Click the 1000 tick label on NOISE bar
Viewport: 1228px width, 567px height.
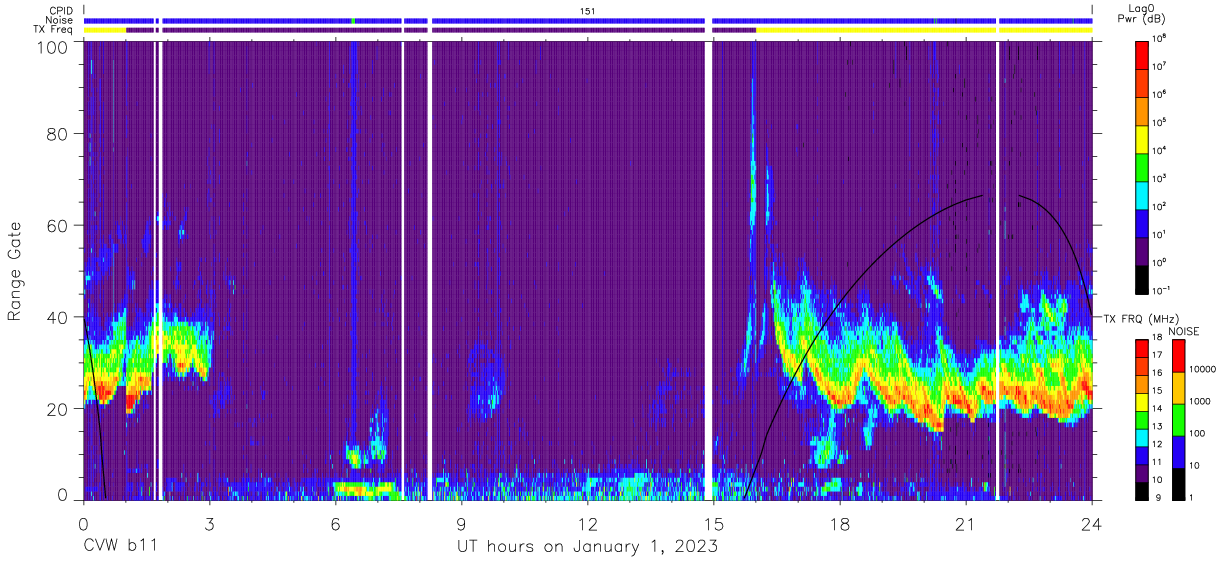[1201, 403]
